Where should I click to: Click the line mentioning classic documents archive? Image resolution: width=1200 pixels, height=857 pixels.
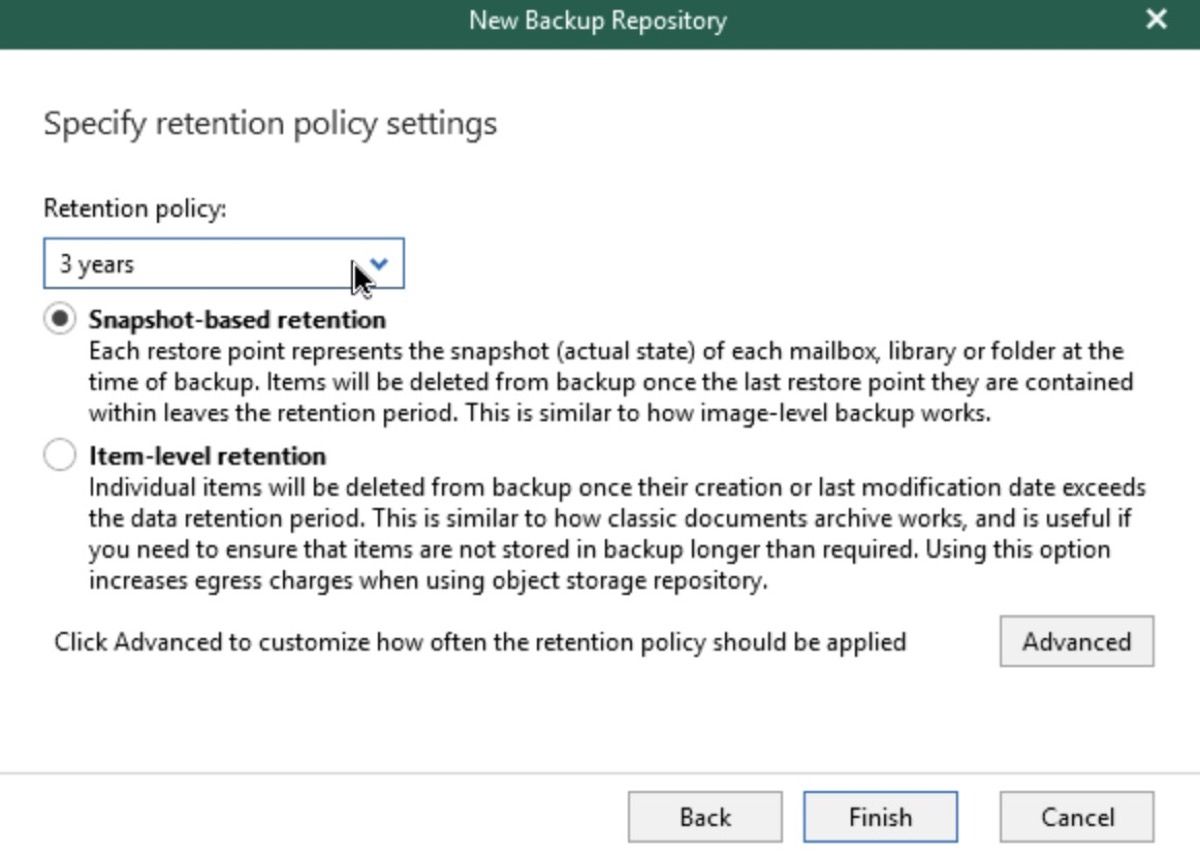coord(611,519)
